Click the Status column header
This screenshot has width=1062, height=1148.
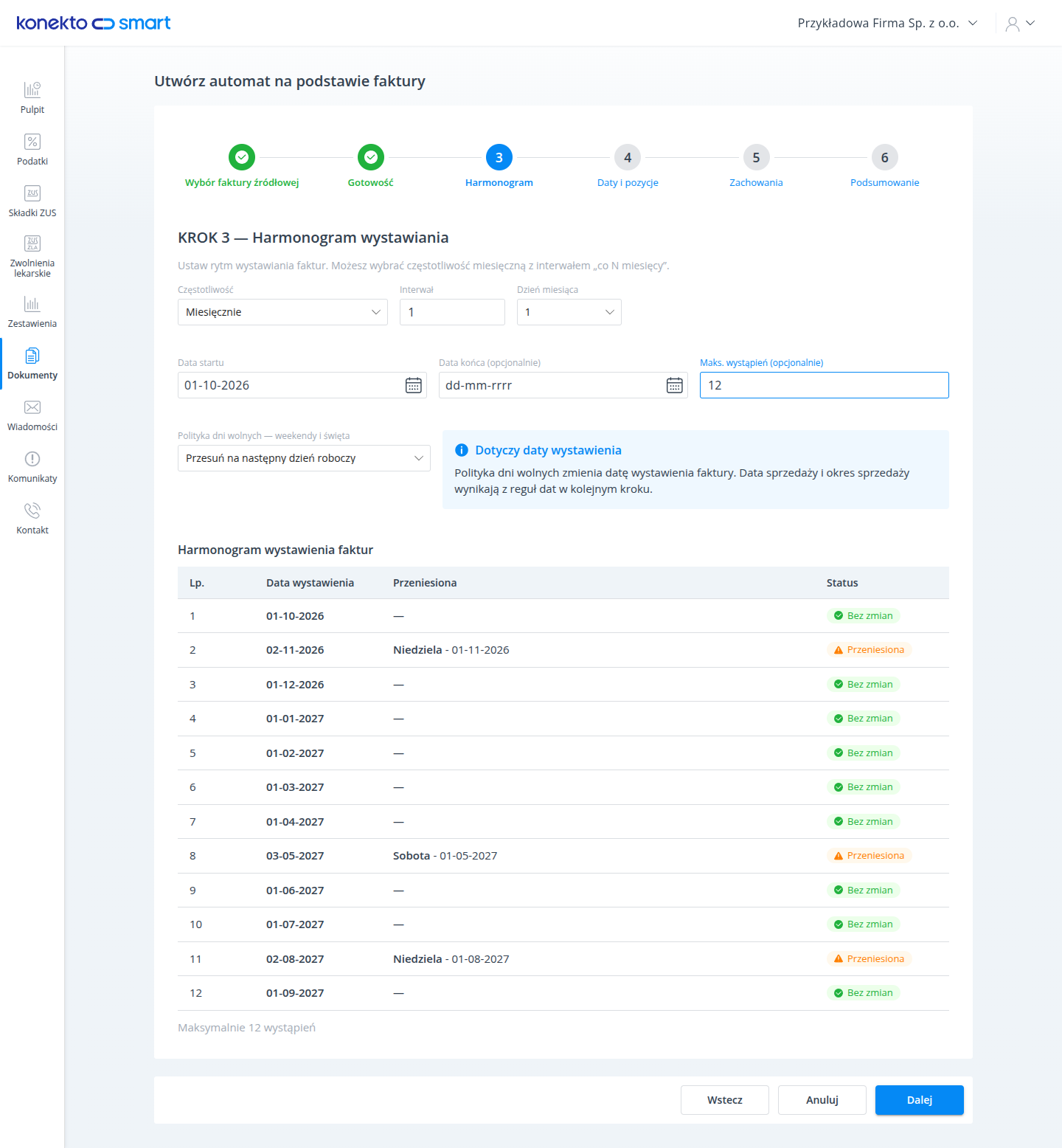[x=842, y=583]
